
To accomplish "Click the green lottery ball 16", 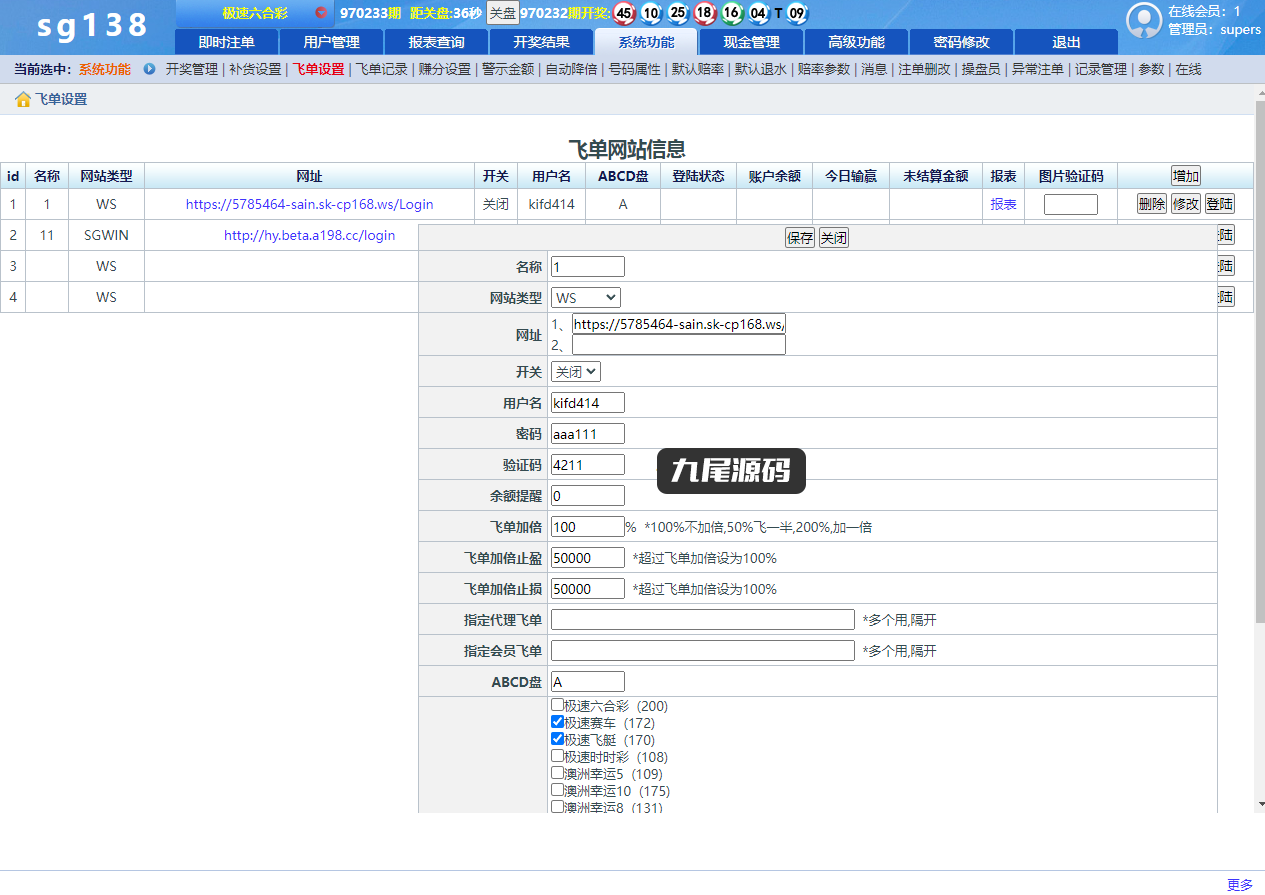I will (x=732, y=13).
